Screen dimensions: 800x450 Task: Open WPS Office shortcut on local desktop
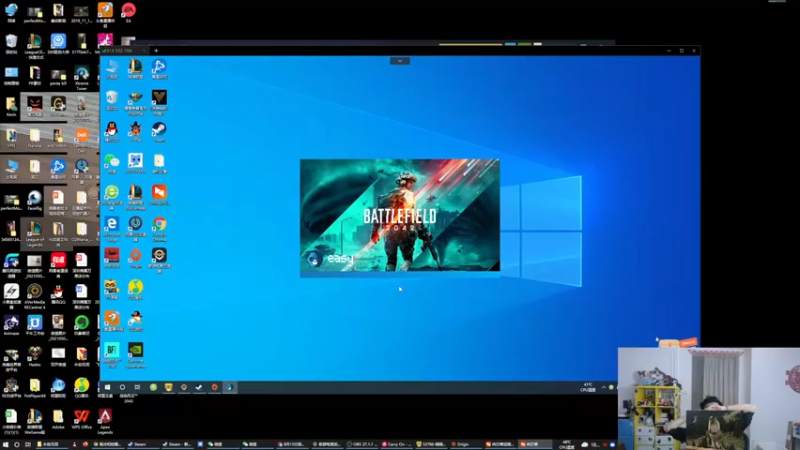(82, 419)
